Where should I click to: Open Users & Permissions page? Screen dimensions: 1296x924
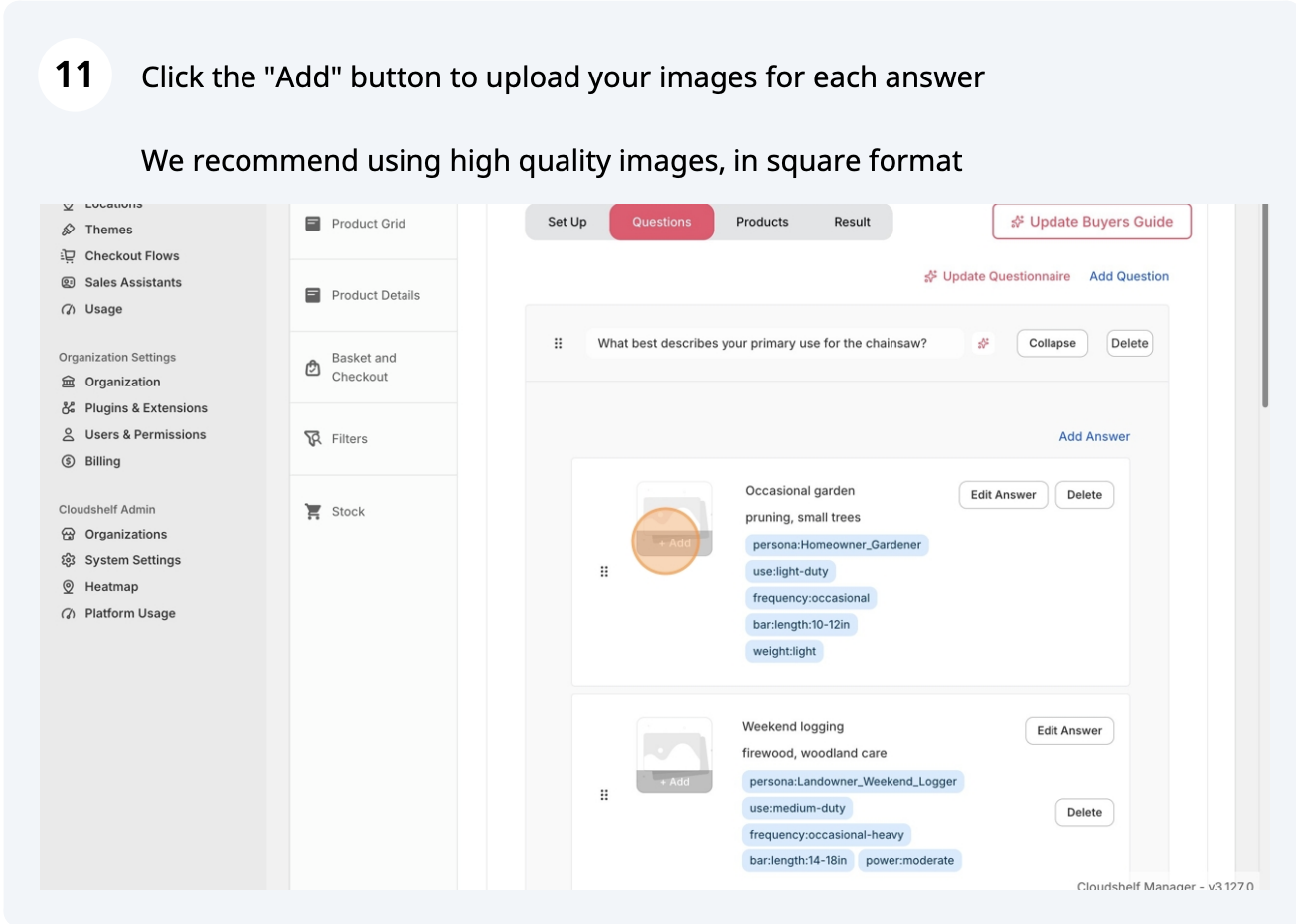click(x=145, y=435)
